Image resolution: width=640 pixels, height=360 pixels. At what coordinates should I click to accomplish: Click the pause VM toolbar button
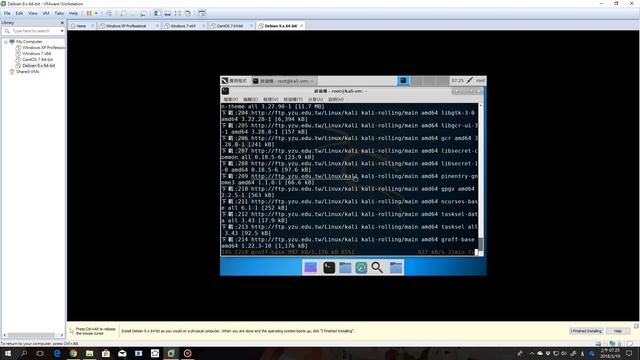(89, 13)
